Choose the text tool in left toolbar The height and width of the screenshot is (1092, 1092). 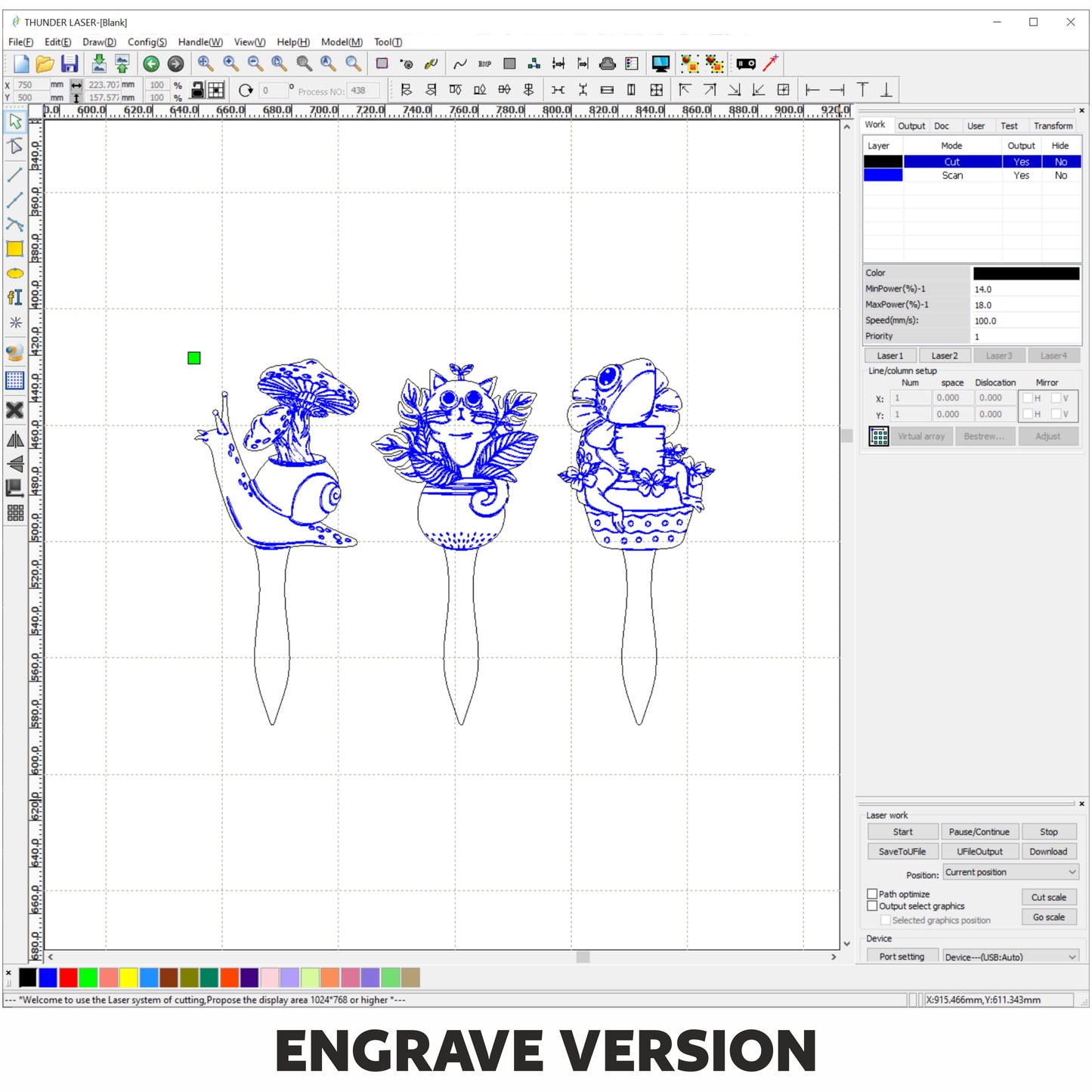click(14, 298)
